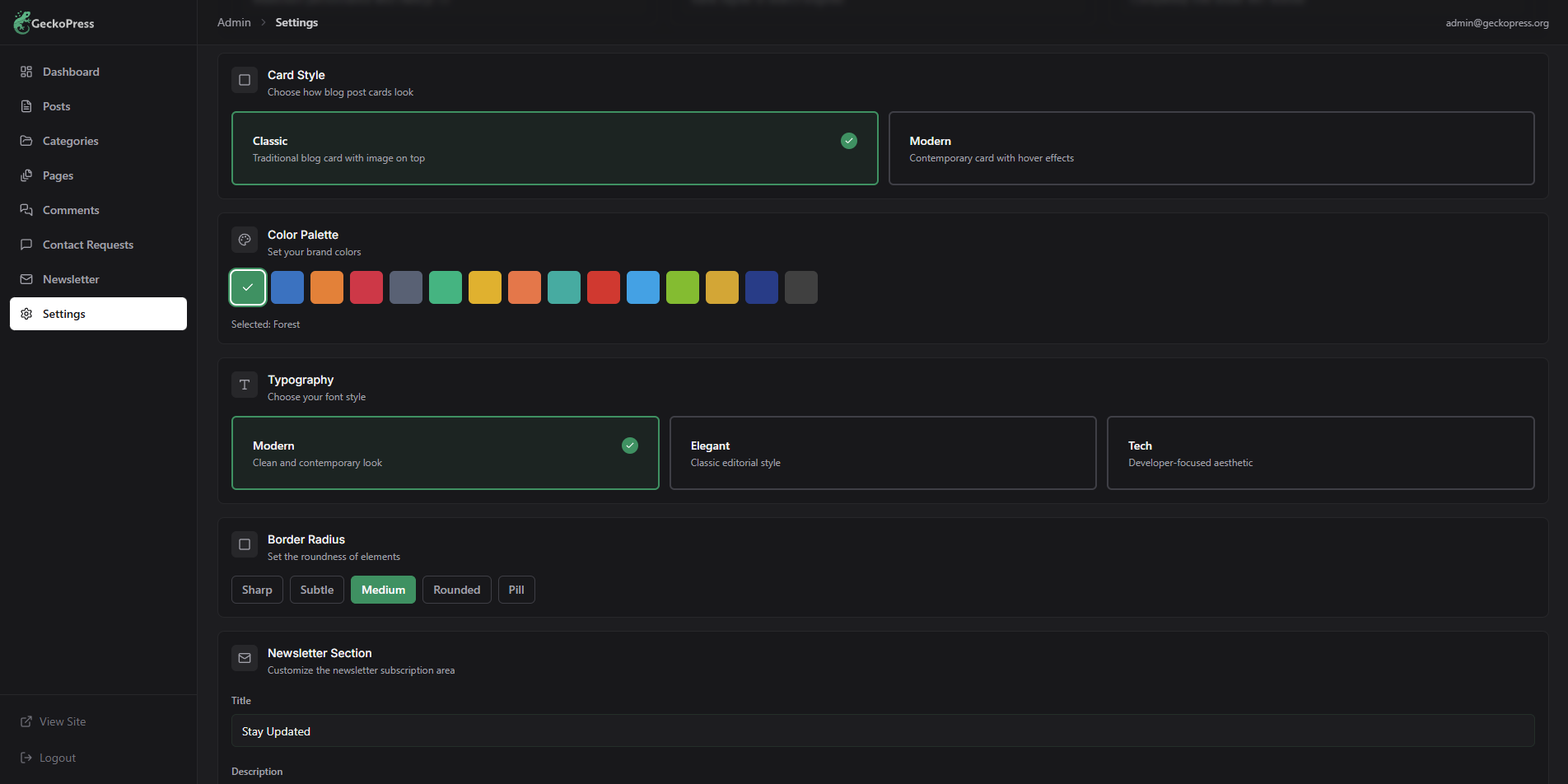Choose the Elegant typography style
This screenshot has height=784, width=1568.
pyautogui.click(x=883, y=453)
